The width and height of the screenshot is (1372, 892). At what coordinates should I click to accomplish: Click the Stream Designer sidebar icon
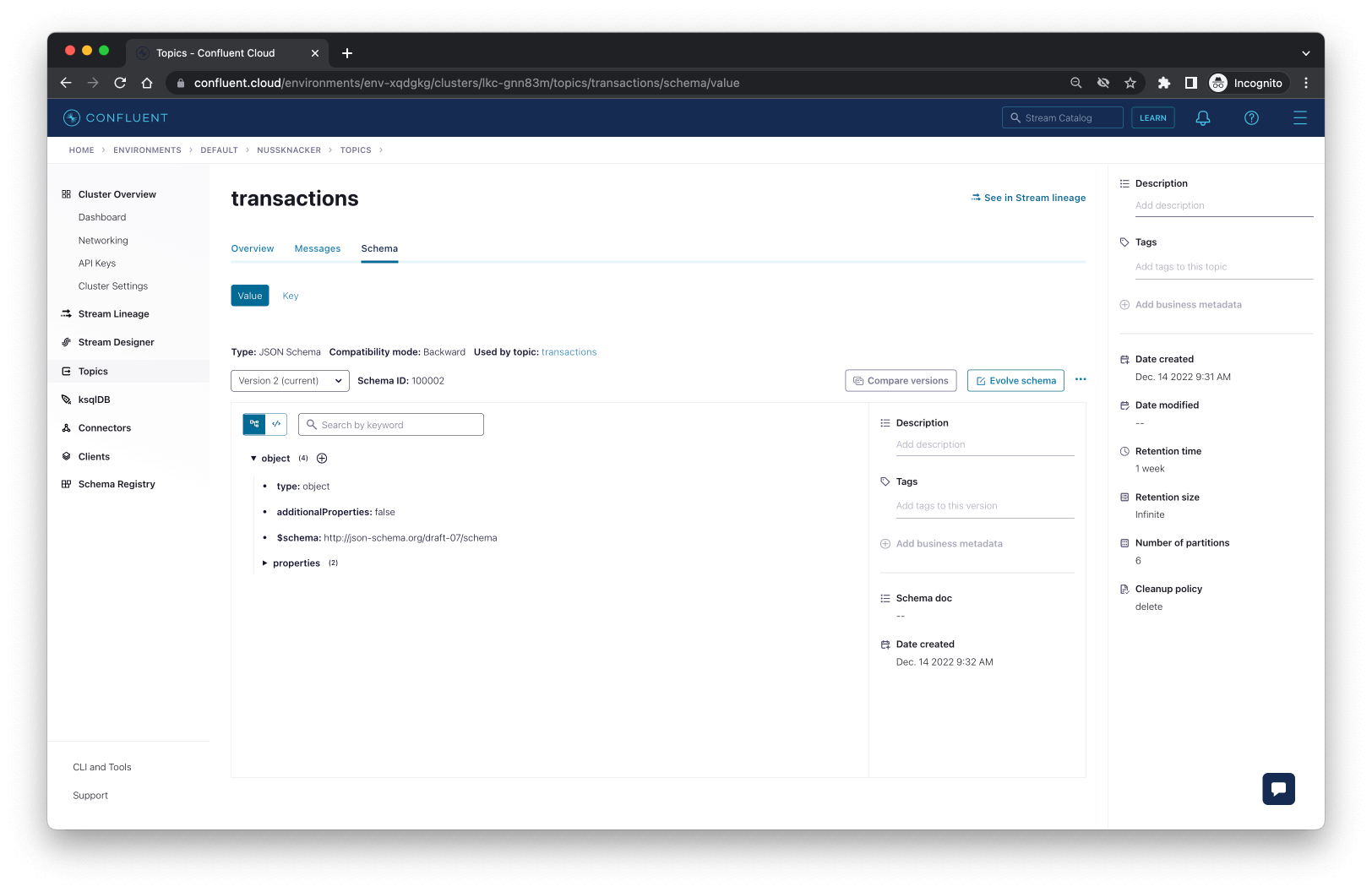66,342
